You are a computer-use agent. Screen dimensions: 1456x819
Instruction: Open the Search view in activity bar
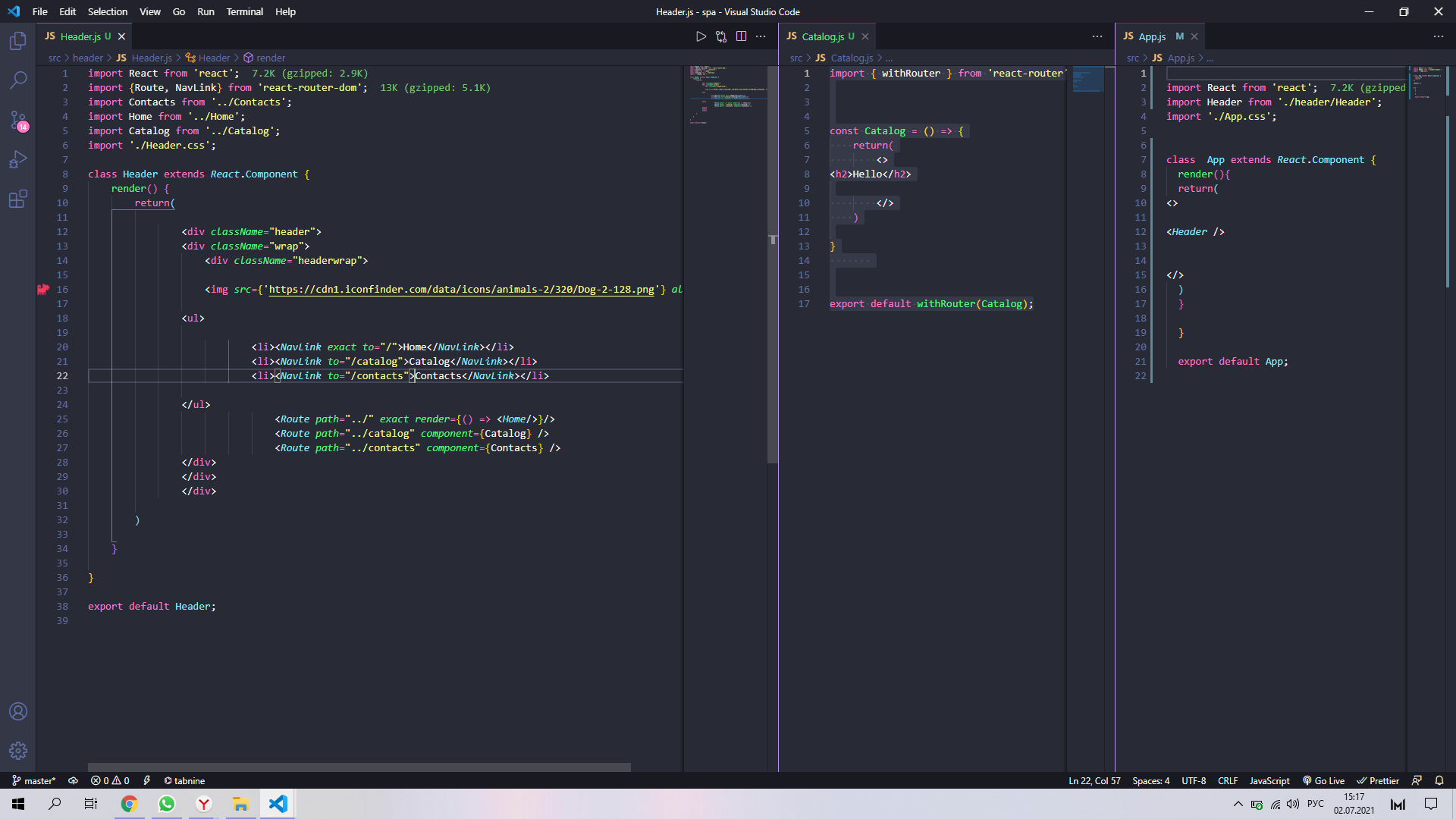[18, 80]
